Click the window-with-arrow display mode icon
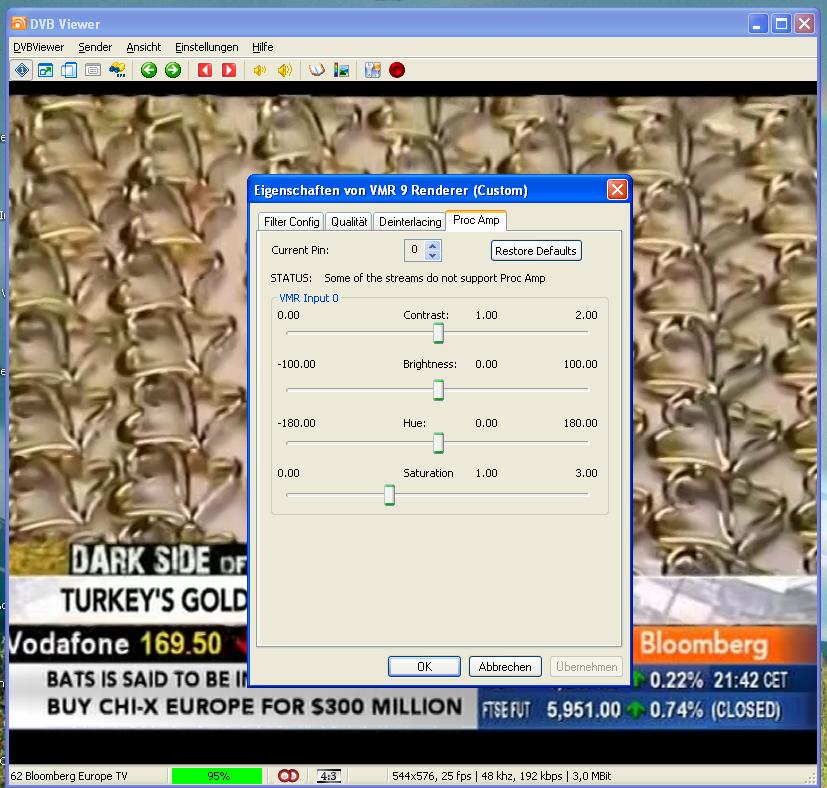The image size is (827, 788). pos(45,70)
